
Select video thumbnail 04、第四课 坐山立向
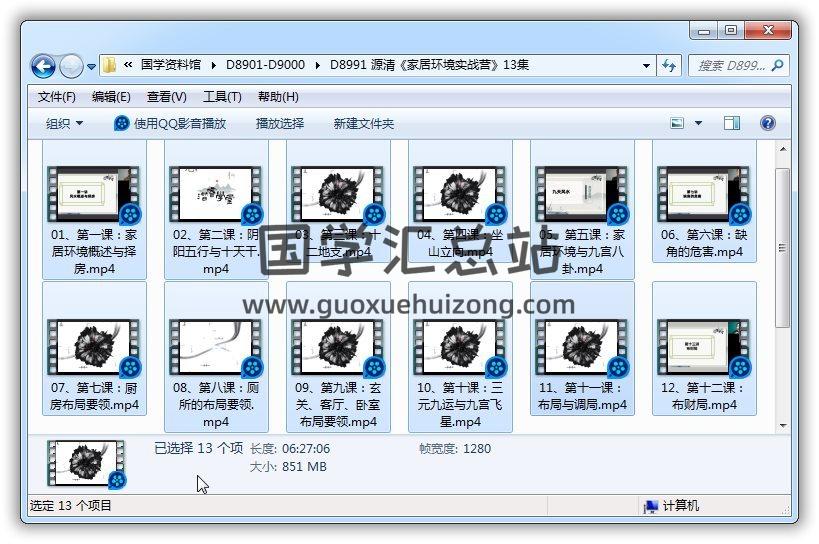460,194
